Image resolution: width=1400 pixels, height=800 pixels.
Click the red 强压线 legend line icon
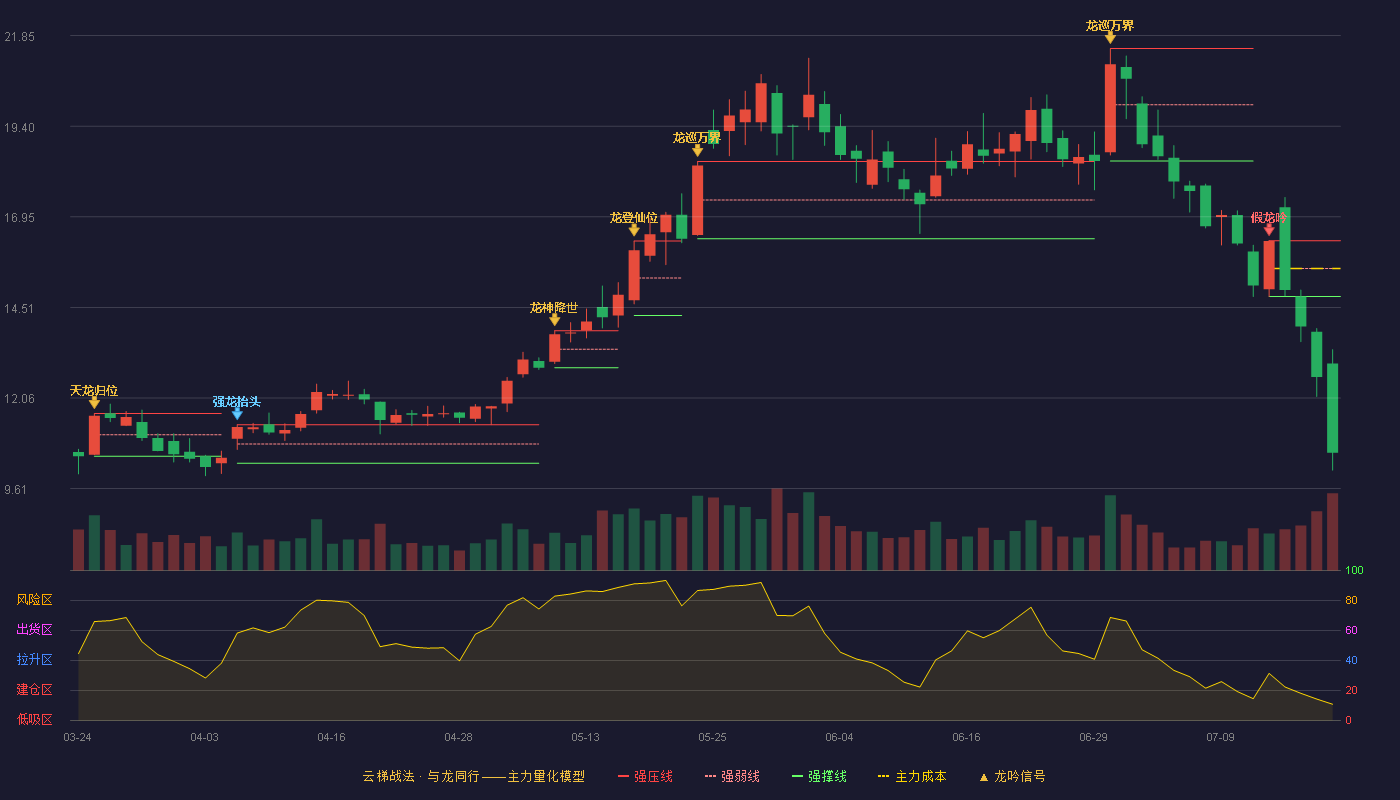(623, 776)
